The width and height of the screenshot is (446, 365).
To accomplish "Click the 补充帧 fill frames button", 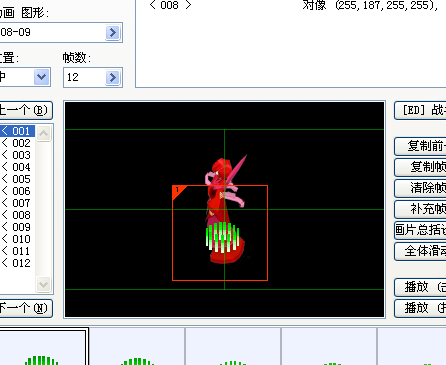I will pyautogui.click(x=420, y=209).
